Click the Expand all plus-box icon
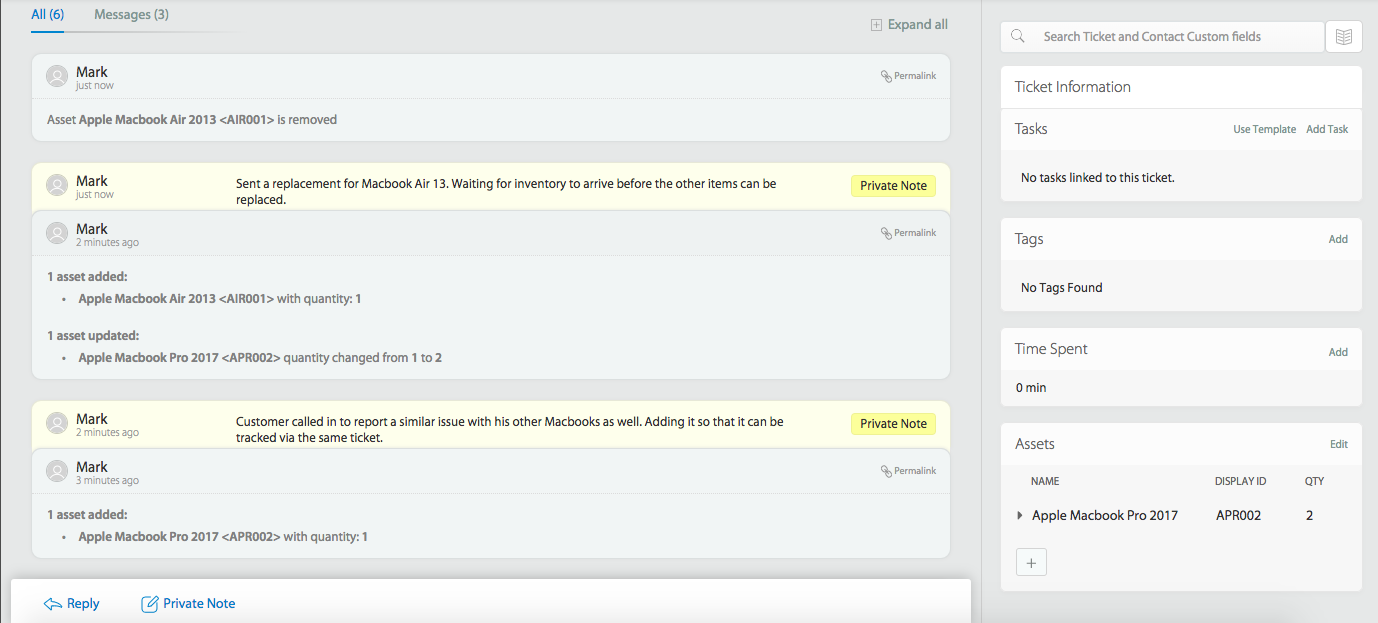The height and width of the screenshot is (623, 1378). (x=877, y=25)
